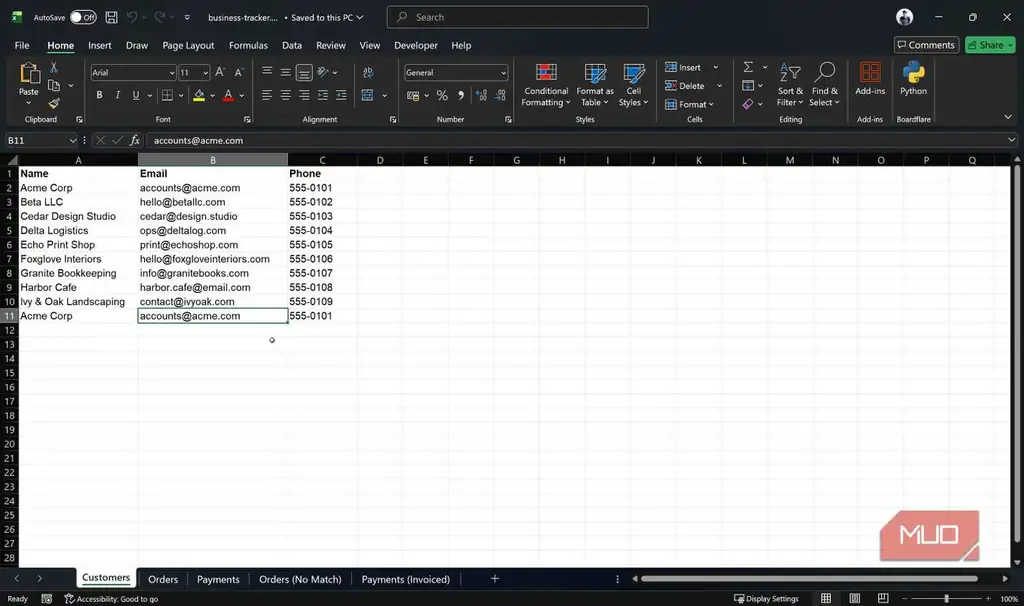This screenshot has height=606, width=1024.
Task: Expand the formula bar chevron
Action: pos(1011,140)
